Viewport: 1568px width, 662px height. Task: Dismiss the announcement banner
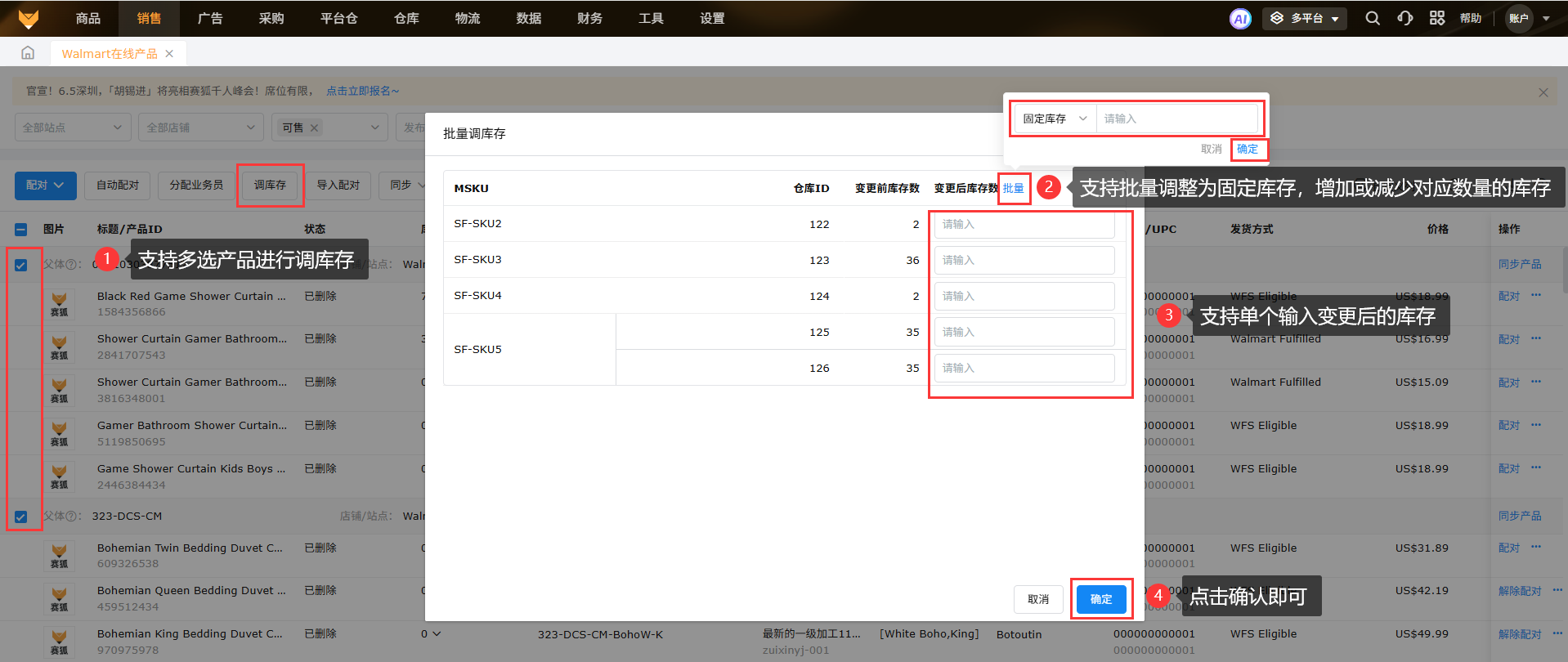tap(1543, 92)
